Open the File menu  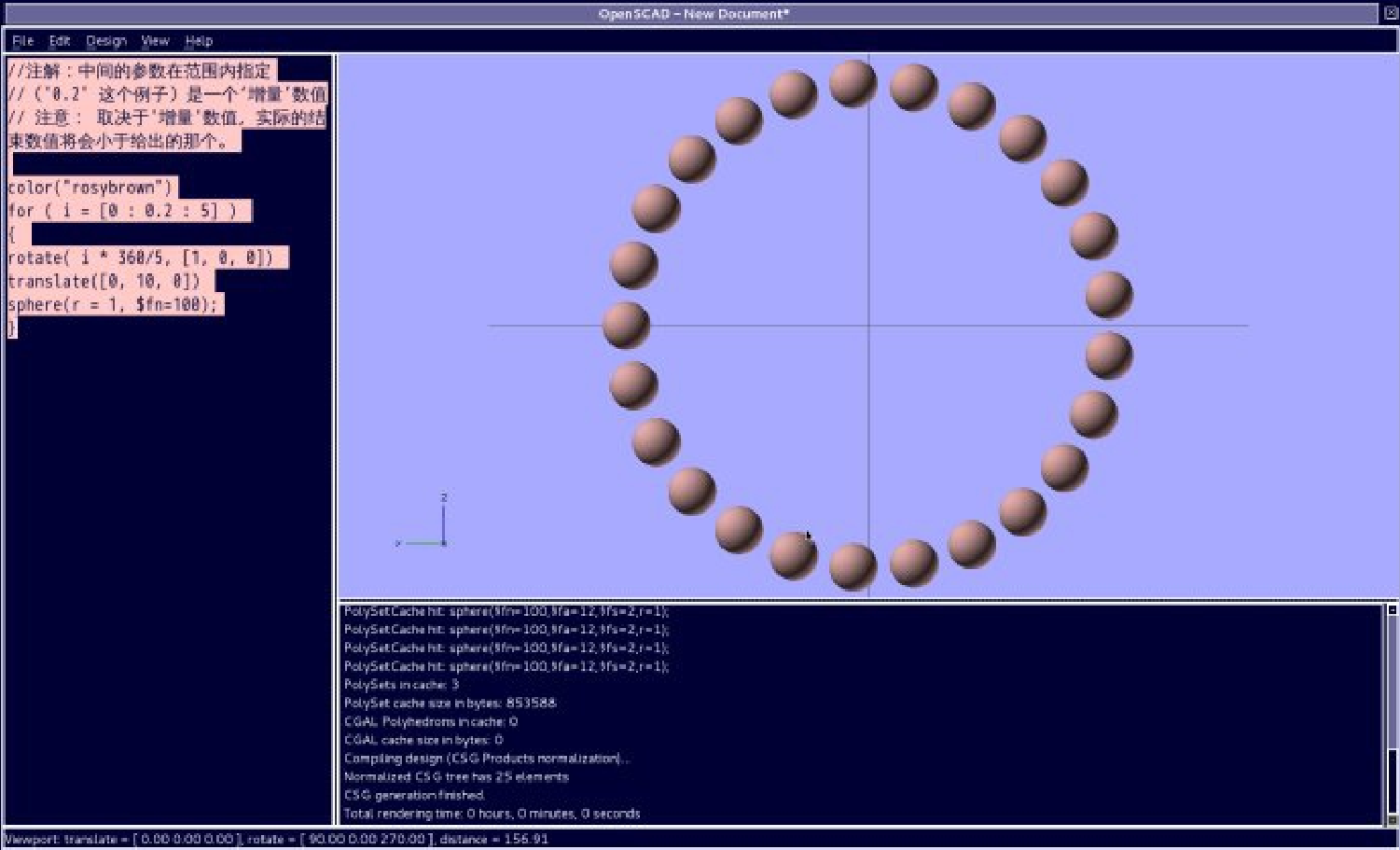click(22, 41)
